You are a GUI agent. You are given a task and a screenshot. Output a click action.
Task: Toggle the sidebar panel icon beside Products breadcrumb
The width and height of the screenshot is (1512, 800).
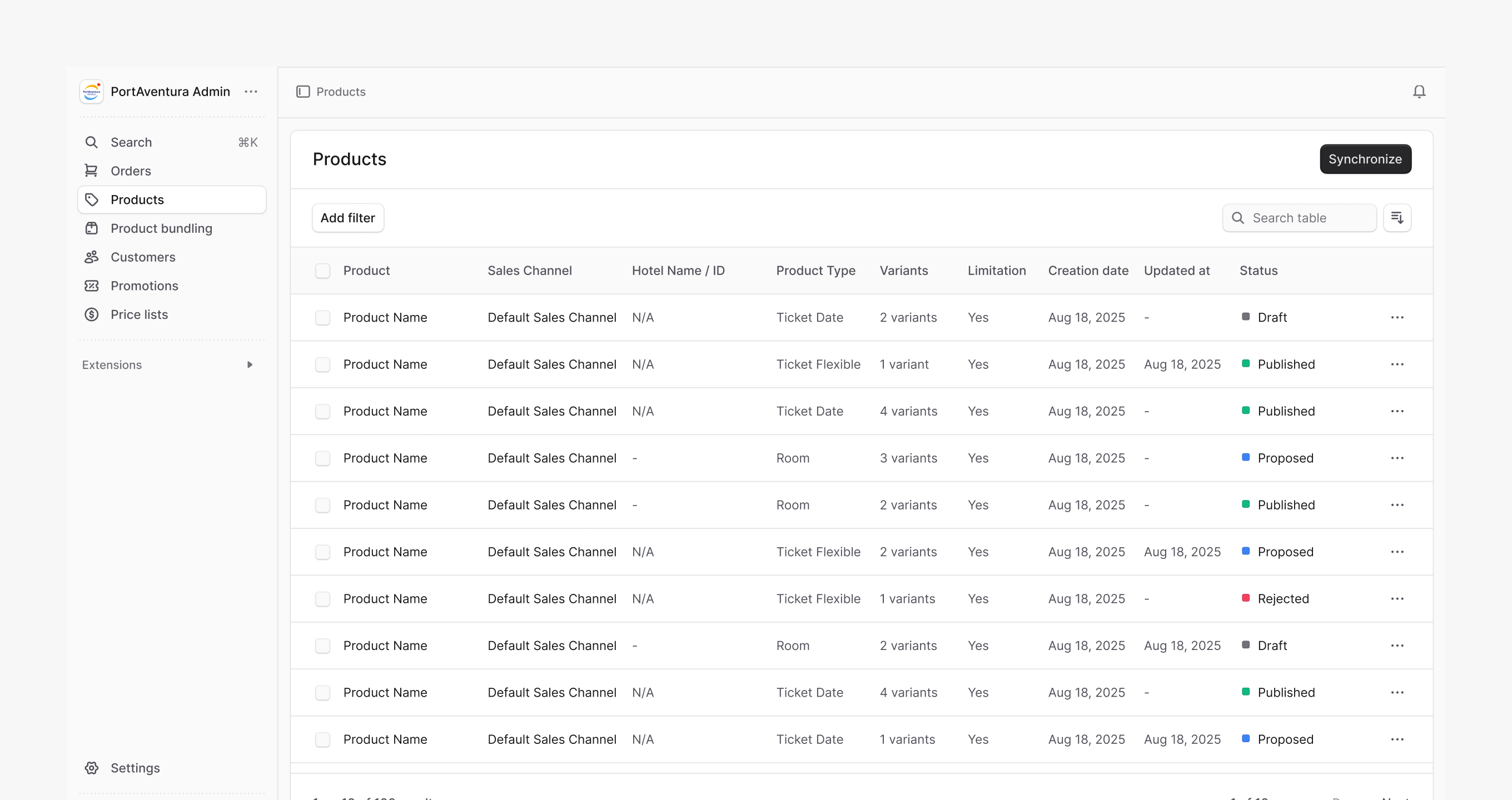(x=303, y=92)
